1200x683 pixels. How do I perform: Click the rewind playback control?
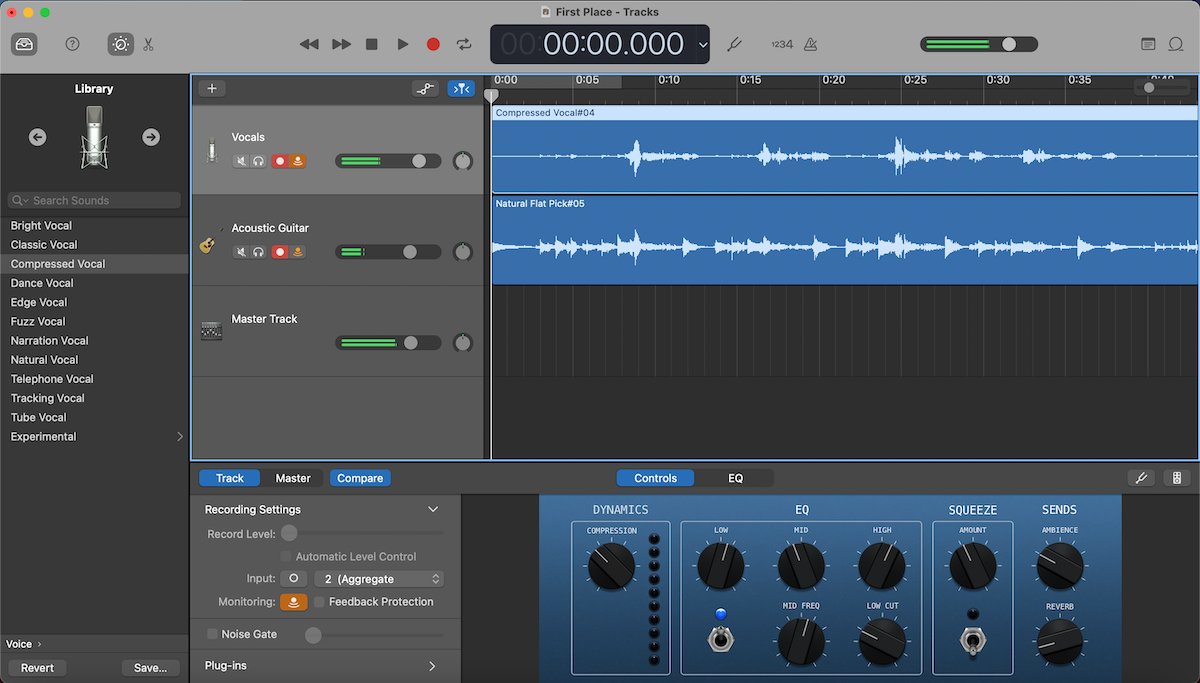click(x=309, y=44)
